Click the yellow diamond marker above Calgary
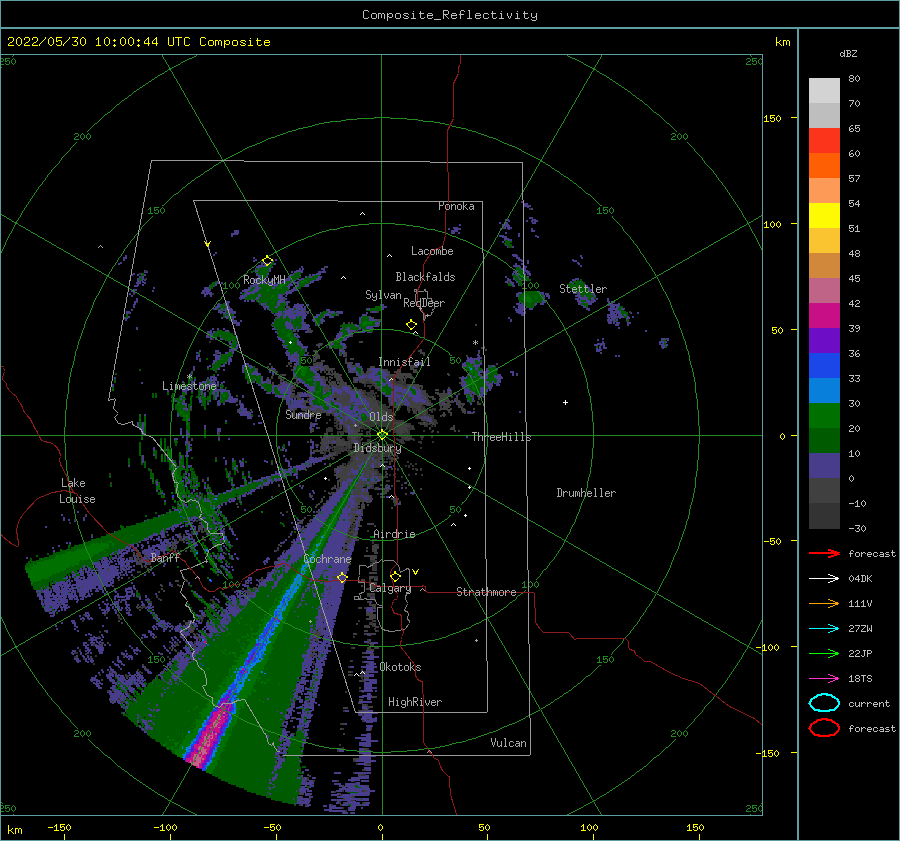900x841 pixels. click(x=395, y=576)
